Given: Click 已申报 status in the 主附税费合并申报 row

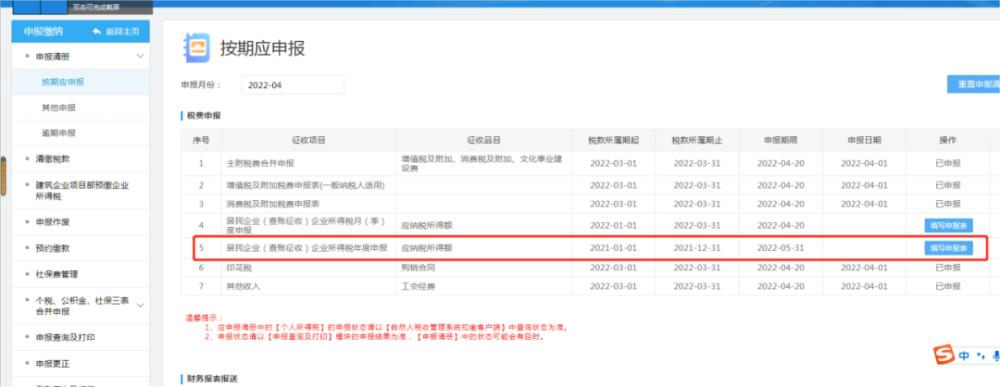Looking at the screenshot, I should coord(948,163).
